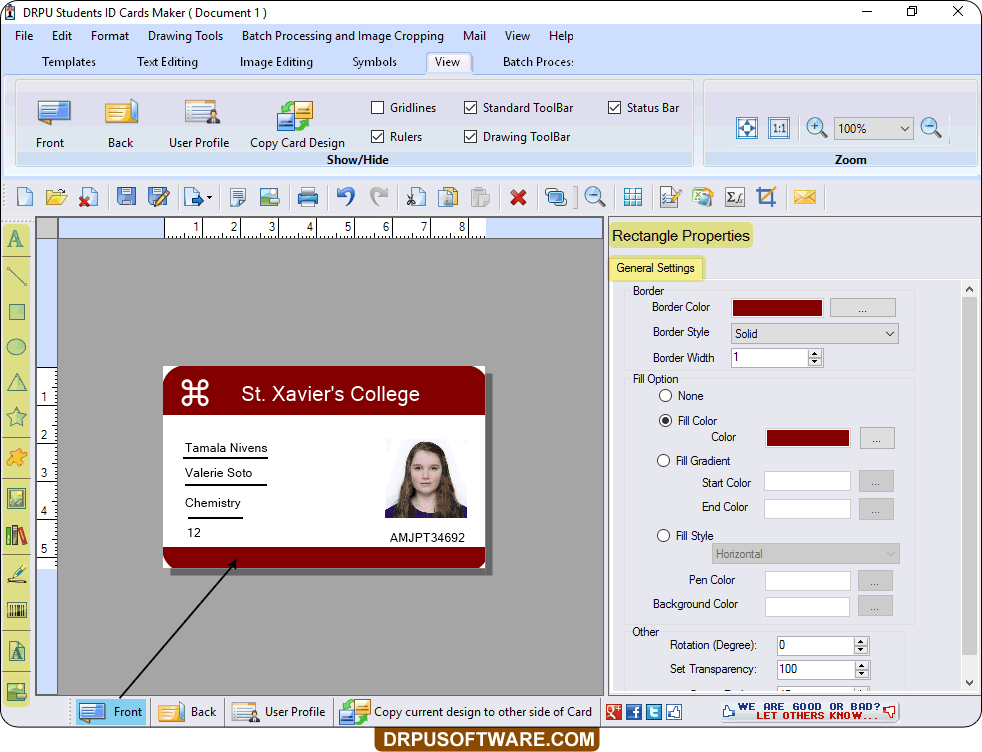Click User Profile in bottom bar
The width and height of the screenshot is (982, 752).
pyautogui.click(x=279, y=712)
